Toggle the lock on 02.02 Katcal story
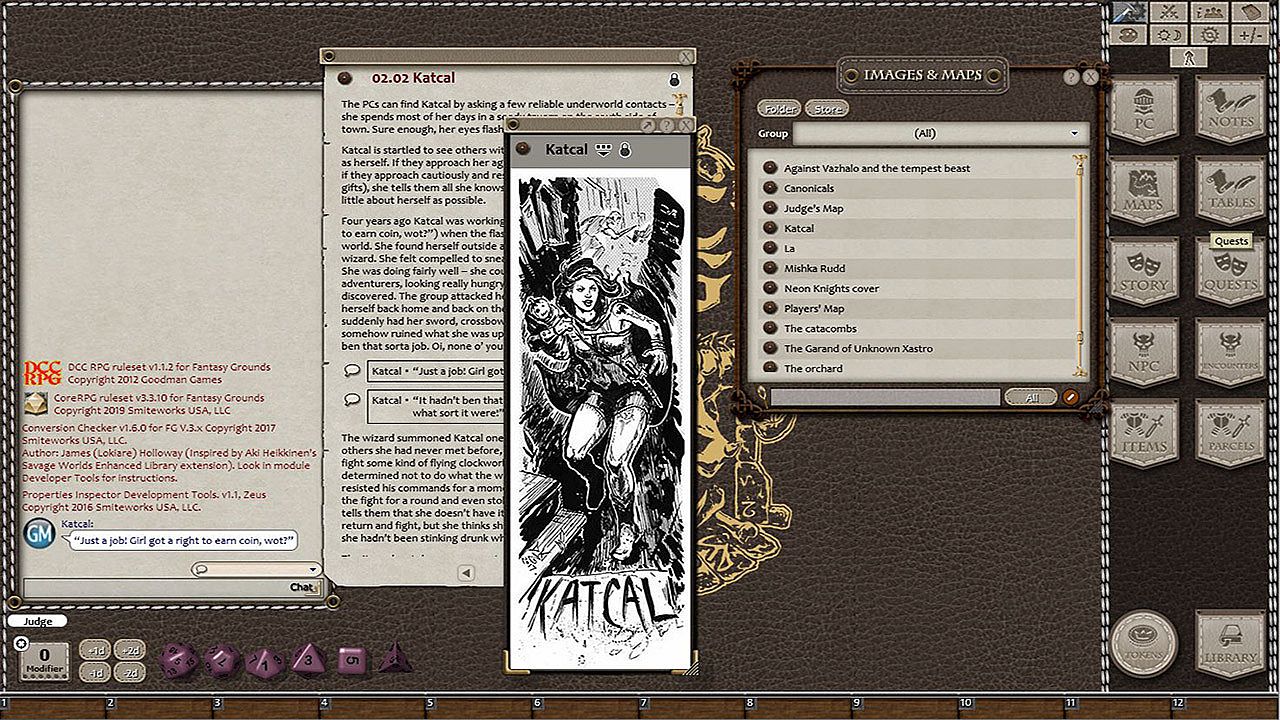 click(674, 79)
